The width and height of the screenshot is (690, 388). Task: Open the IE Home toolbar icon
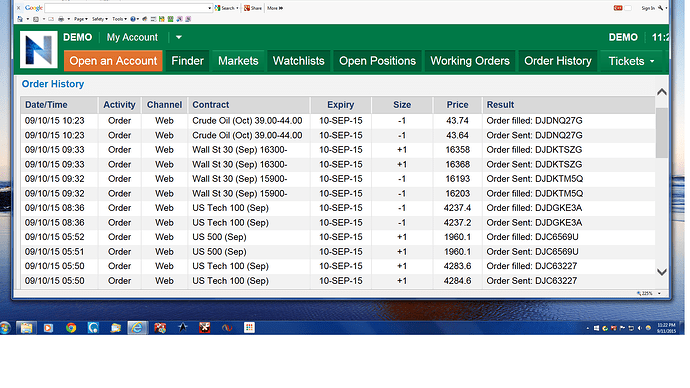pyautogui.click(x=20, y=19)
